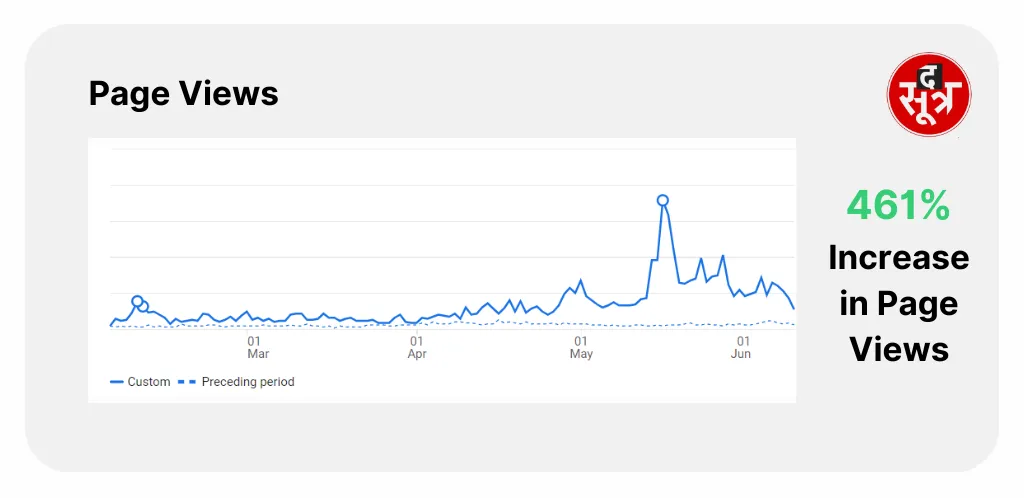Click the solid blue Custom legend line

pyautogui.click(x=117, y=382)
